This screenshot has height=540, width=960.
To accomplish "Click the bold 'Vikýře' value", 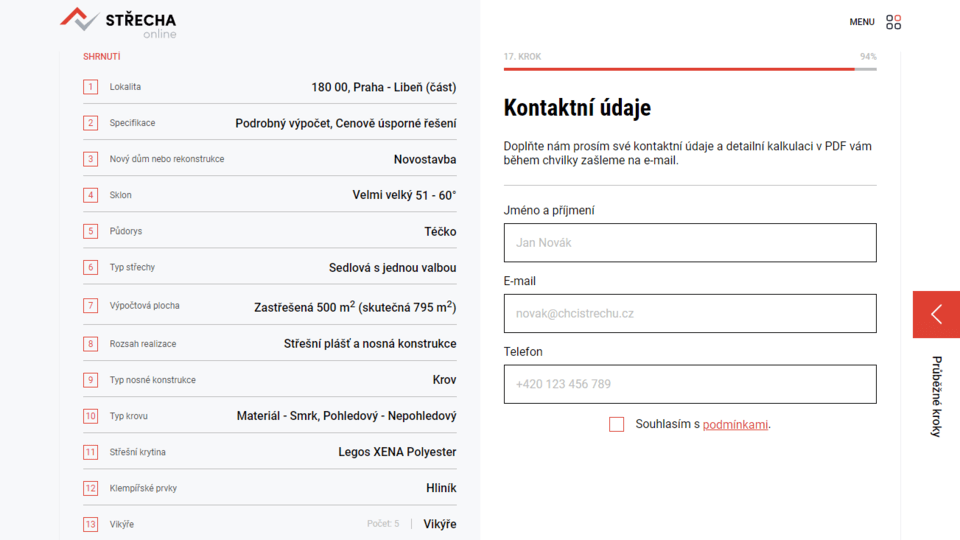I will tap(440, 524).
